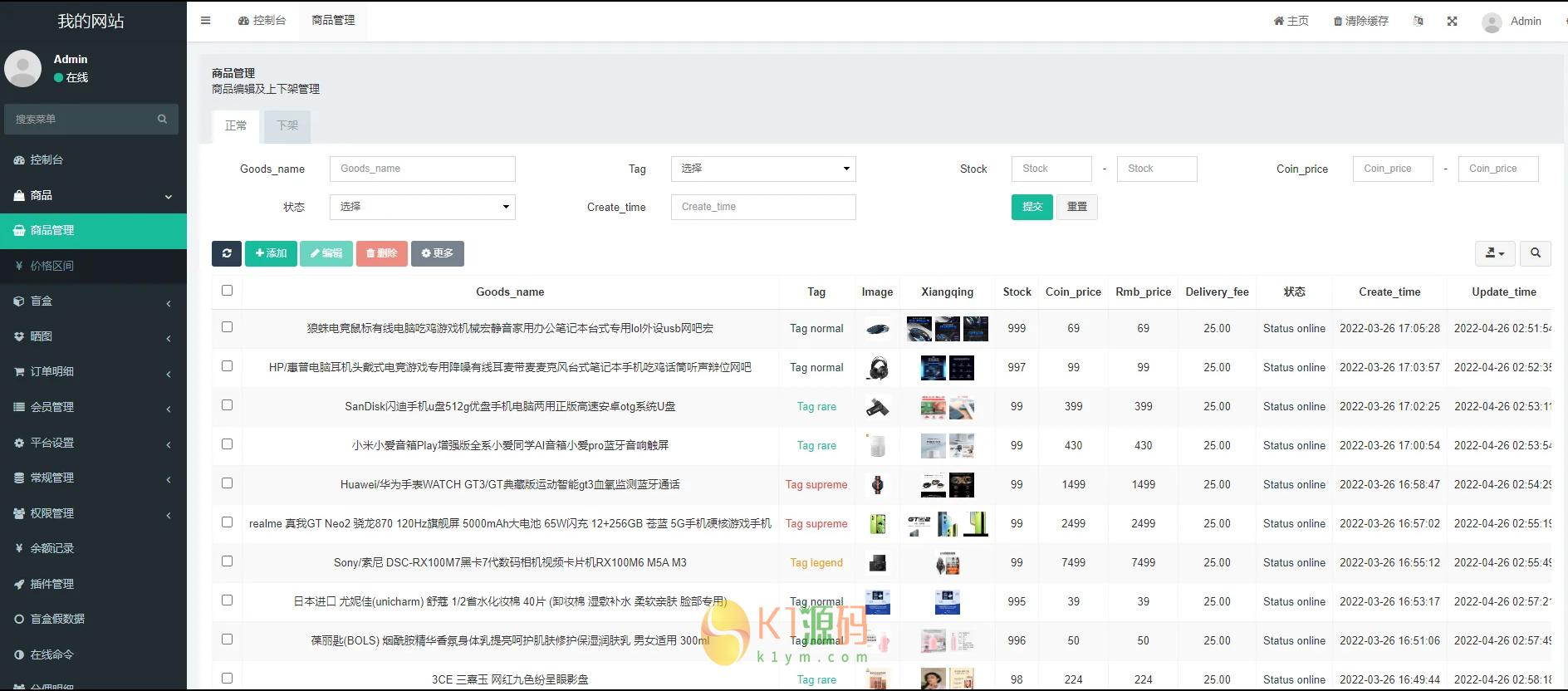Image resolution: width=1568 pixels, height=691 pixels.
Task: Check the SanDisk U盘 row checkbox
Action: coord(227,405)
